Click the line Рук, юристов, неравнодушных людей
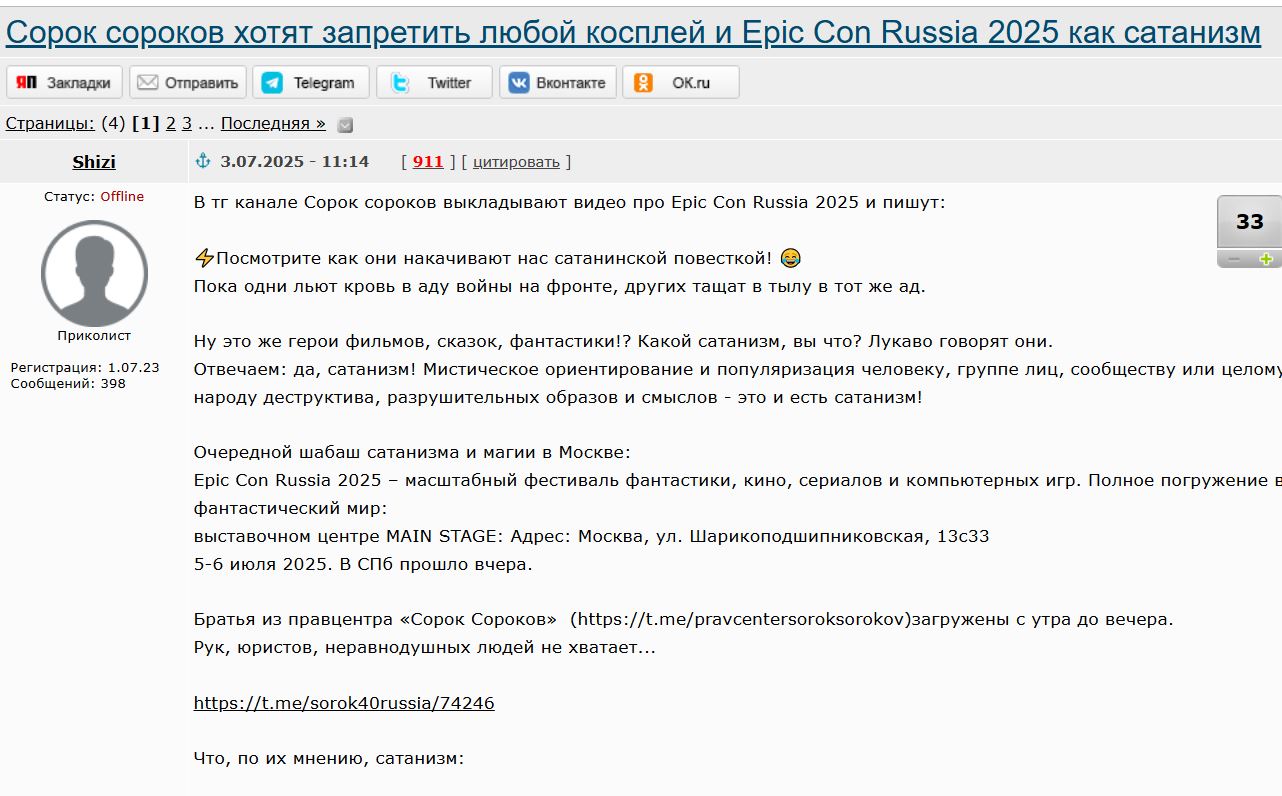The width and height of the screenshot is (1282, 796). [x=425, y=648]
